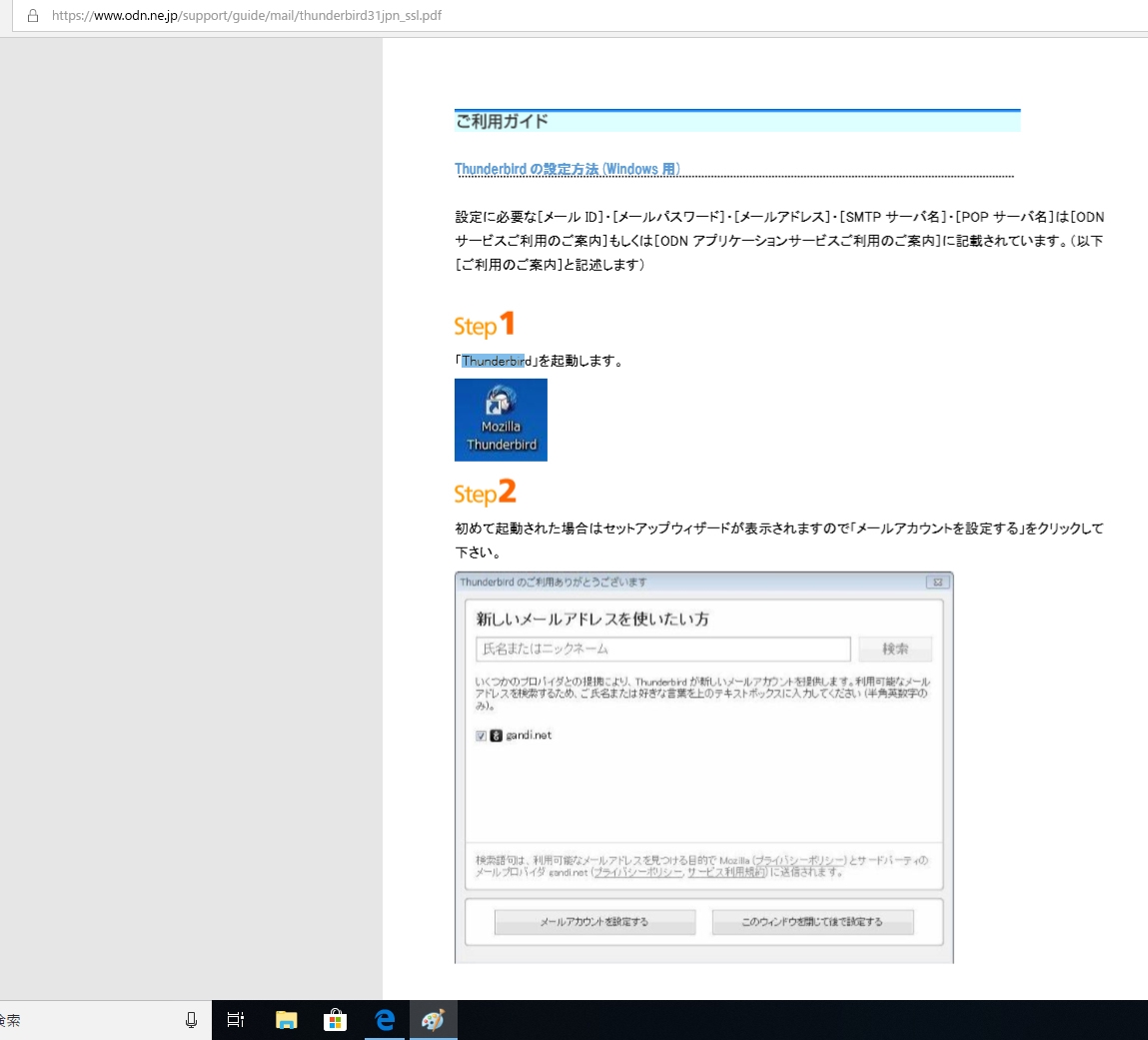Click the Edge browser taskbar icon
The image size is (1148, 1040).
pos(385,1019)
